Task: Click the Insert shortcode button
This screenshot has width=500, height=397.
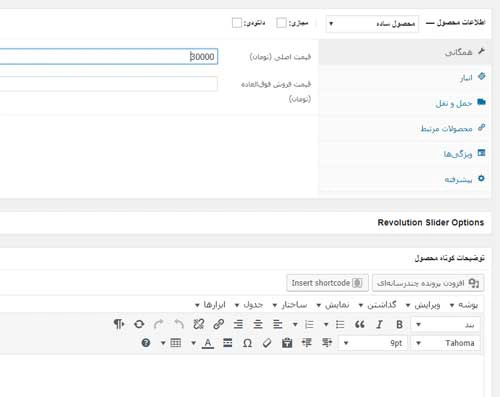Action: click(x=327, y=283)
